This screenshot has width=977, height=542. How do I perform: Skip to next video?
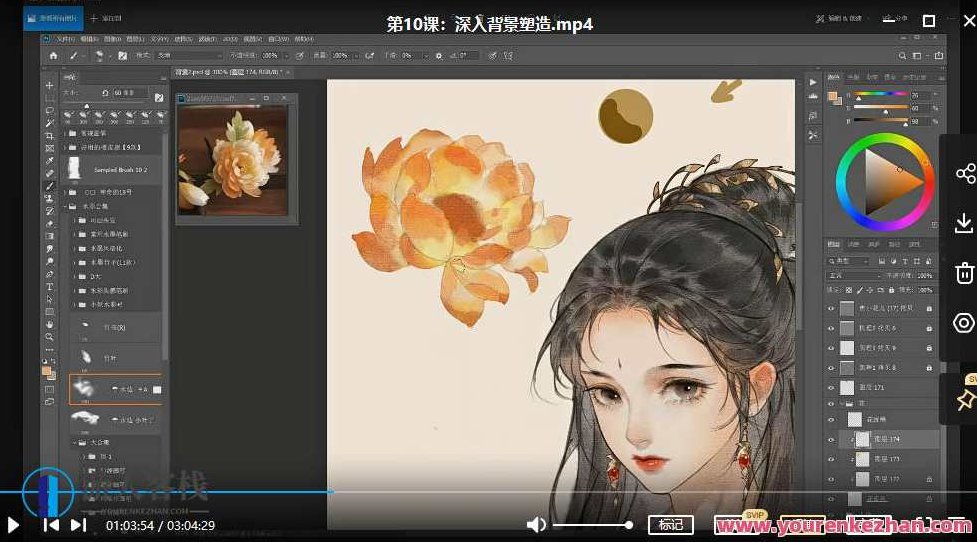tap(79, 525)
